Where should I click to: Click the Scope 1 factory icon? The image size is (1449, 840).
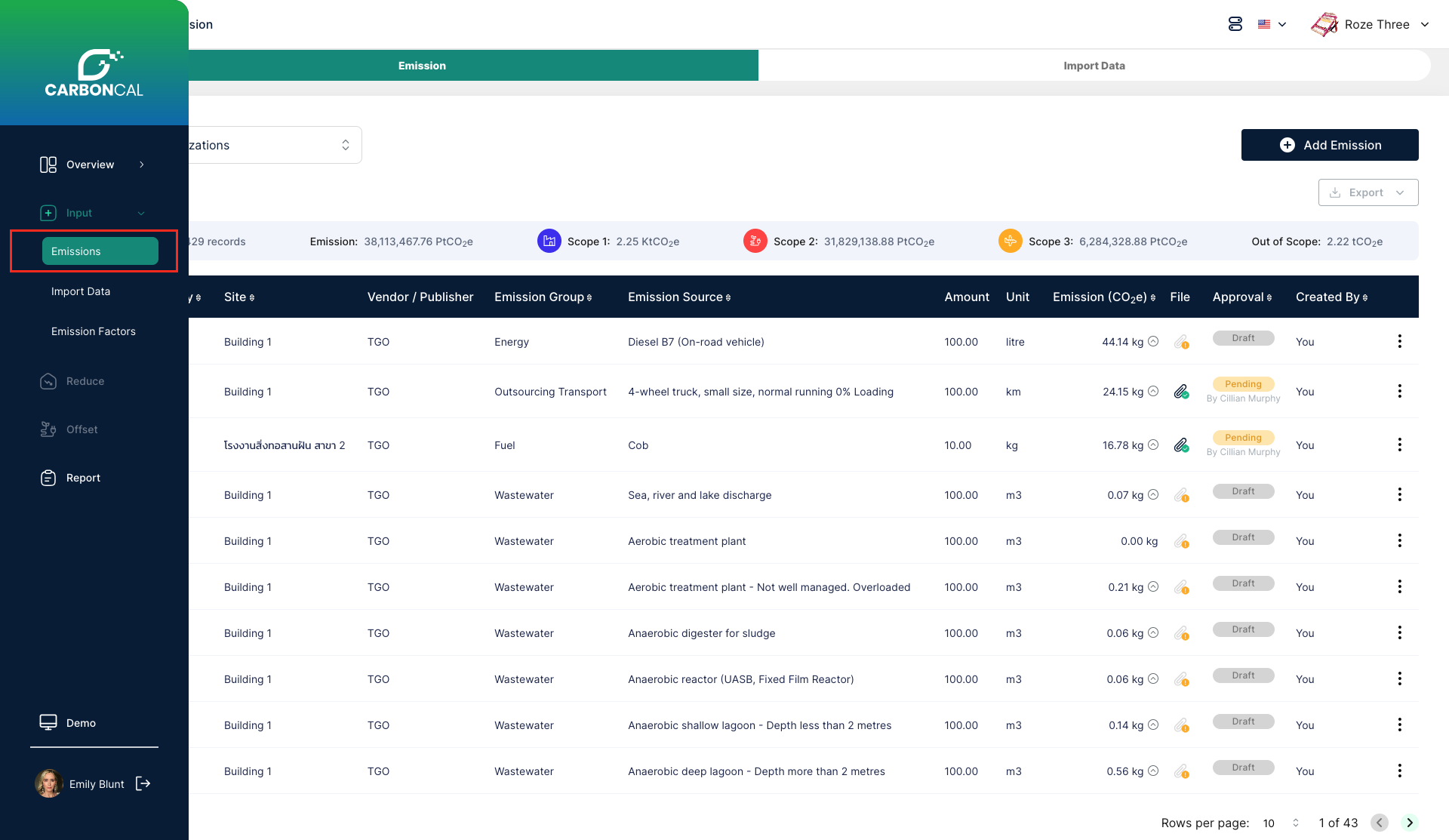[x=549, y=242]
